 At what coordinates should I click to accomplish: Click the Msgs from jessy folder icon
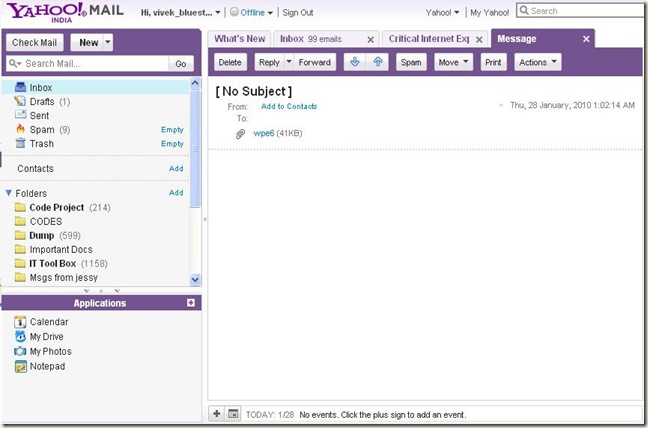click(x=20, y=277)
